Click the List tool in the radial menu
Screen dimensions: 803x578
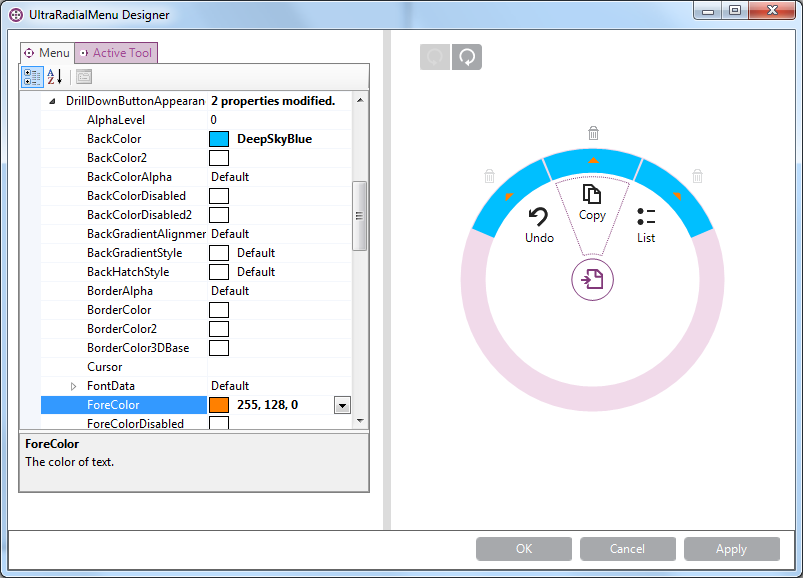coord(646,225)
